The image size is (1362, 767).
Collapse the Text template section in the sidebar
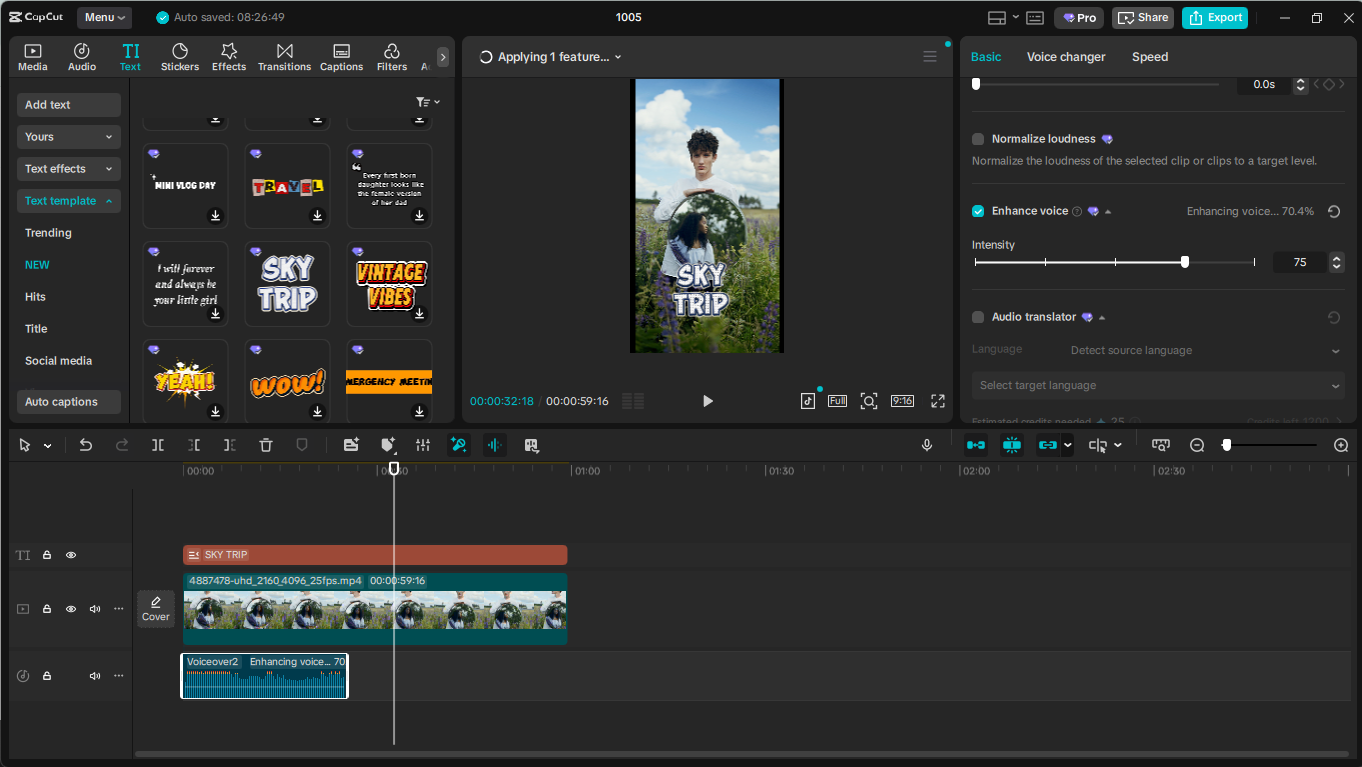[68, 200]
